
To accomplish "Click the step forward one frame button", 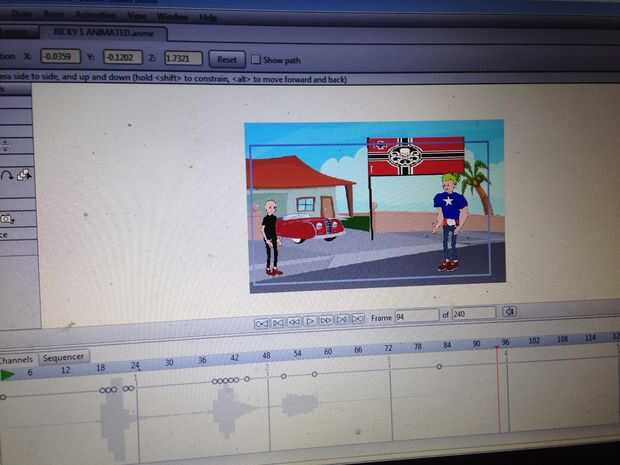I will pyautogui.click(x=342, y=319).
